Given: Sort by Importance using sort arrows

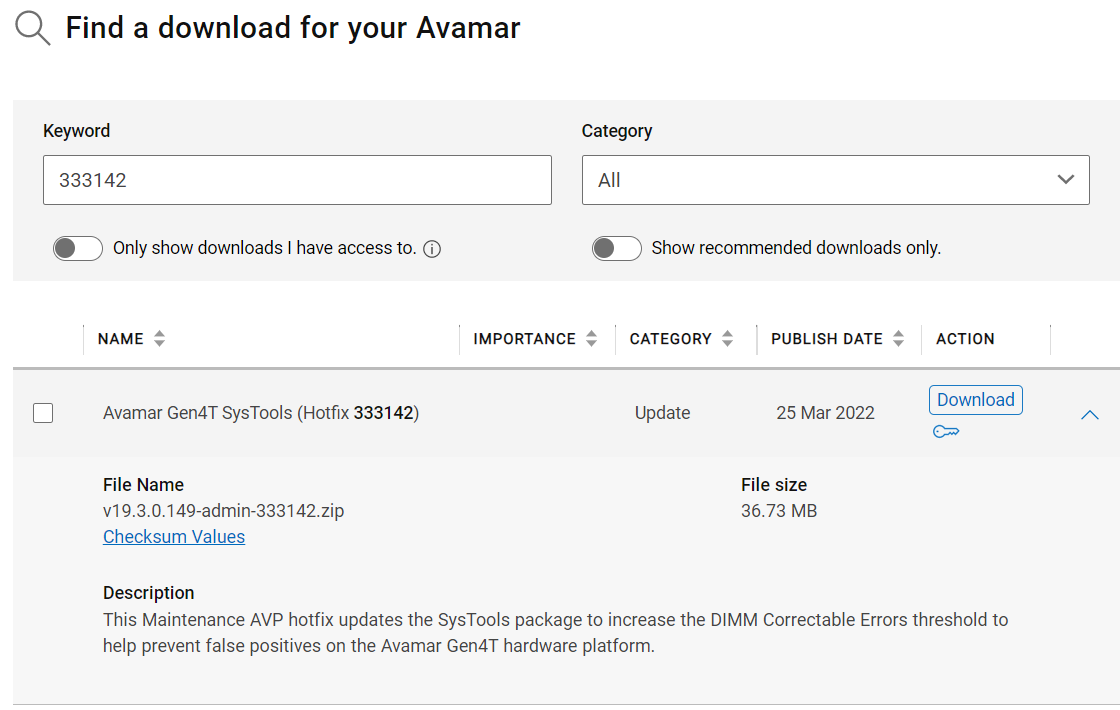Looking at the screenshot, I should coord(591,339).
